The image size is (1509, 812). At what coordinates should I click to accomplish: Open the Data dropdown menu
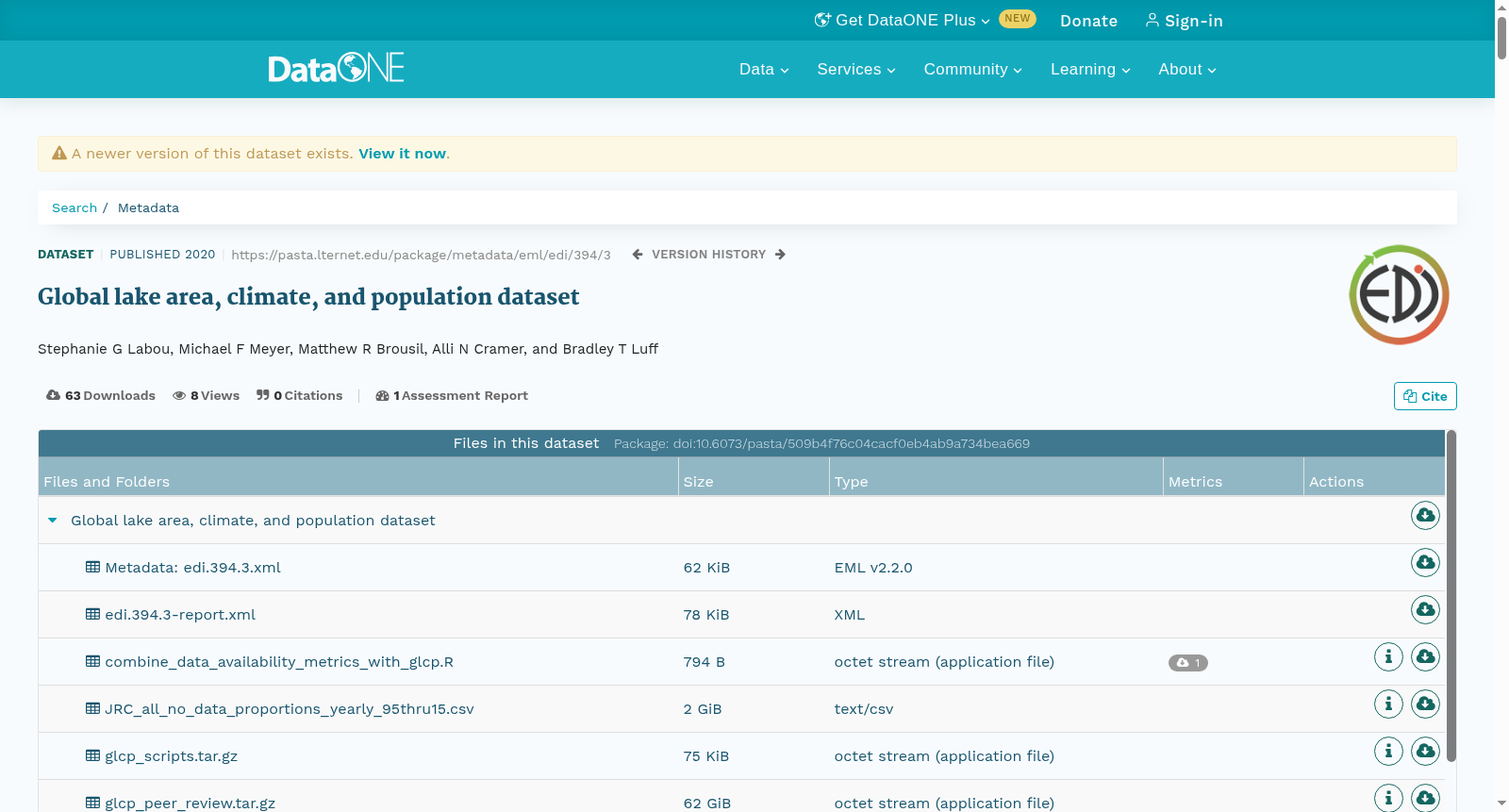[764, 70]
